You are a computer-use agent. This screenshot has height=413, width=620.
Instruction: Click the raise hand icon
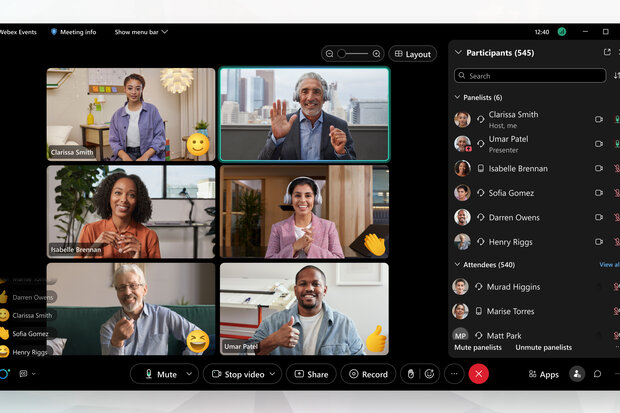click(411, 374)
